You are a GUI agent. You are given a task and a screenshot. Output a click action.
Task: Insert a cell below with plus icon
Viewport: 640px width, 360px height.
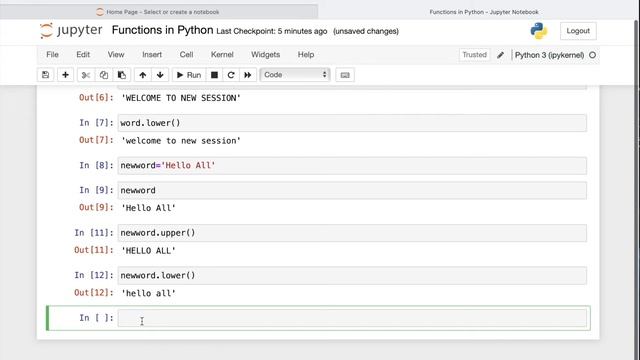pos(65,75)
